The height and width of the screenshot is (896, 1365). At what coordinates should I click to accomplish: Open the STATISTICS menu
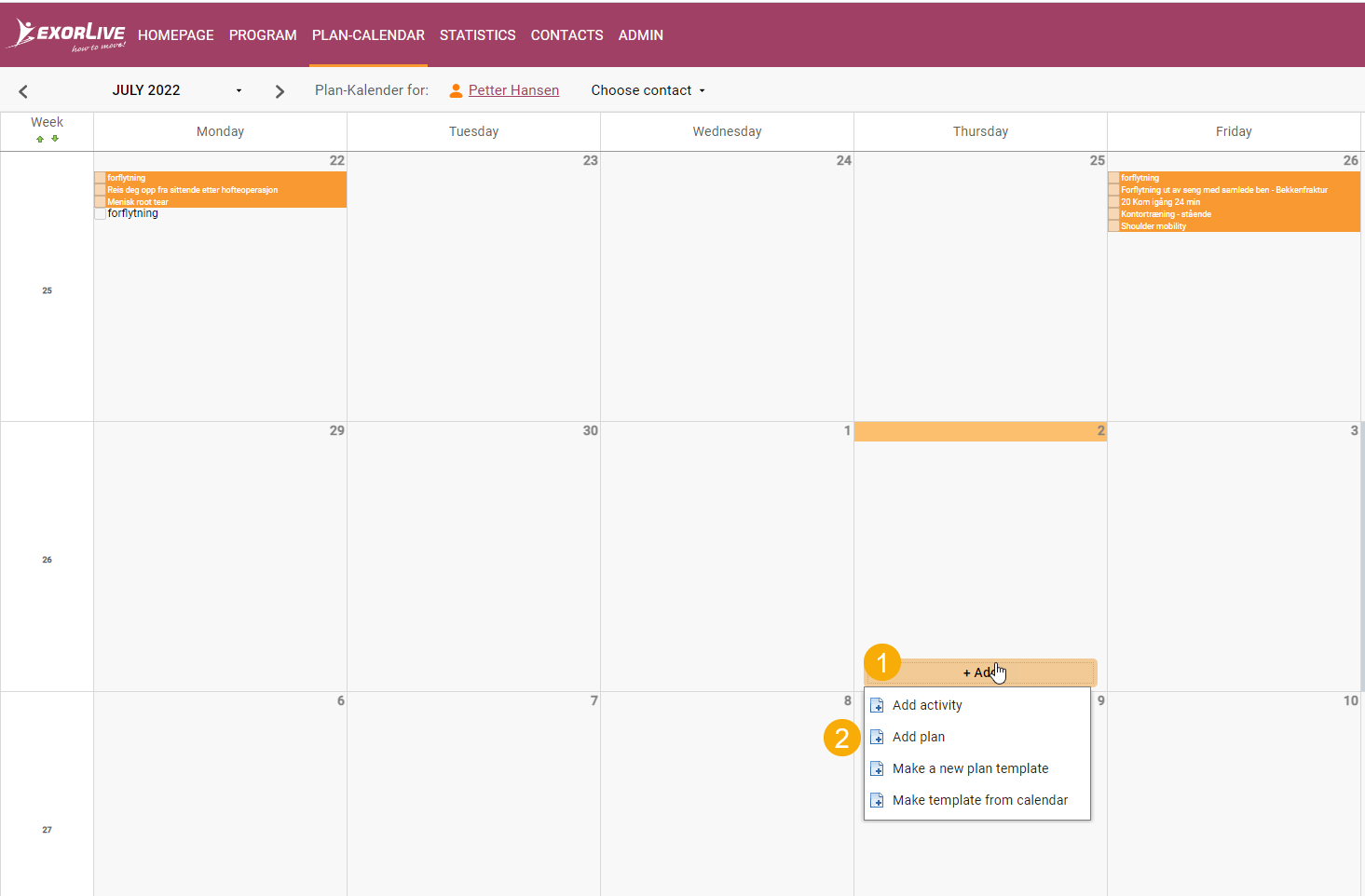pos(478,35)
